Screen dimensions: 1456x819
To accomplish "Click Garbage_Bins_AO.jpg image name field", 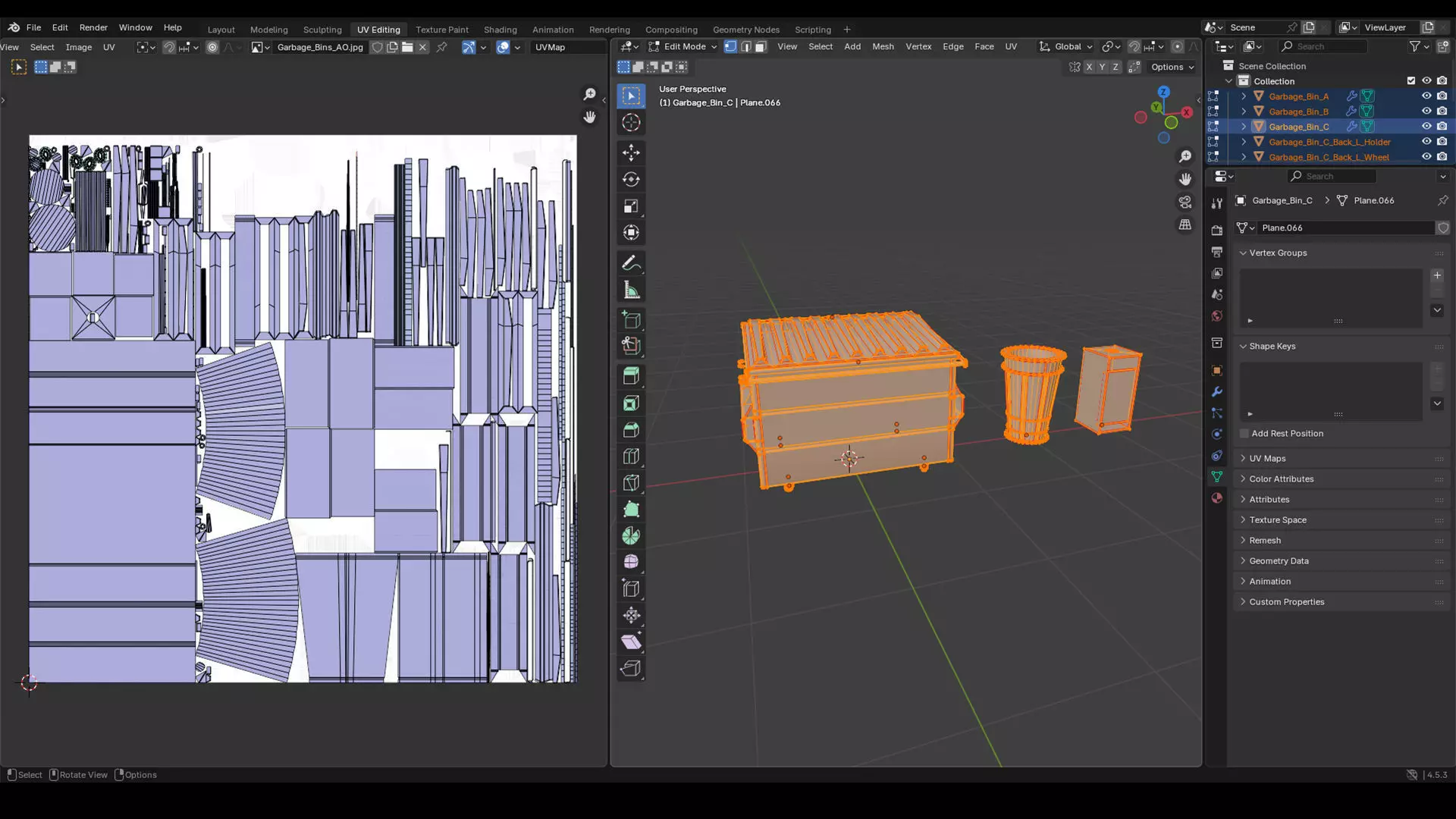I will [x=320, y=47].
